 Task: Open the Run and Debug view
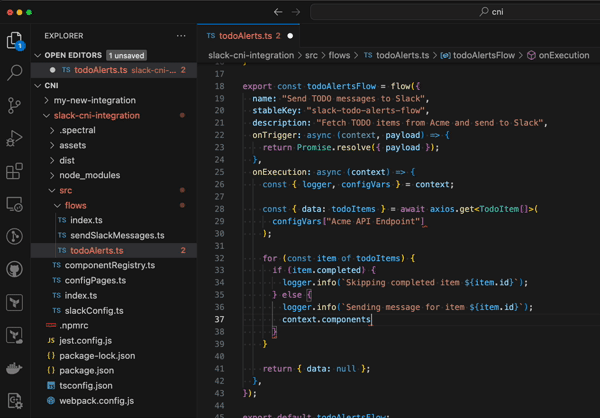[x=15, y=138]
